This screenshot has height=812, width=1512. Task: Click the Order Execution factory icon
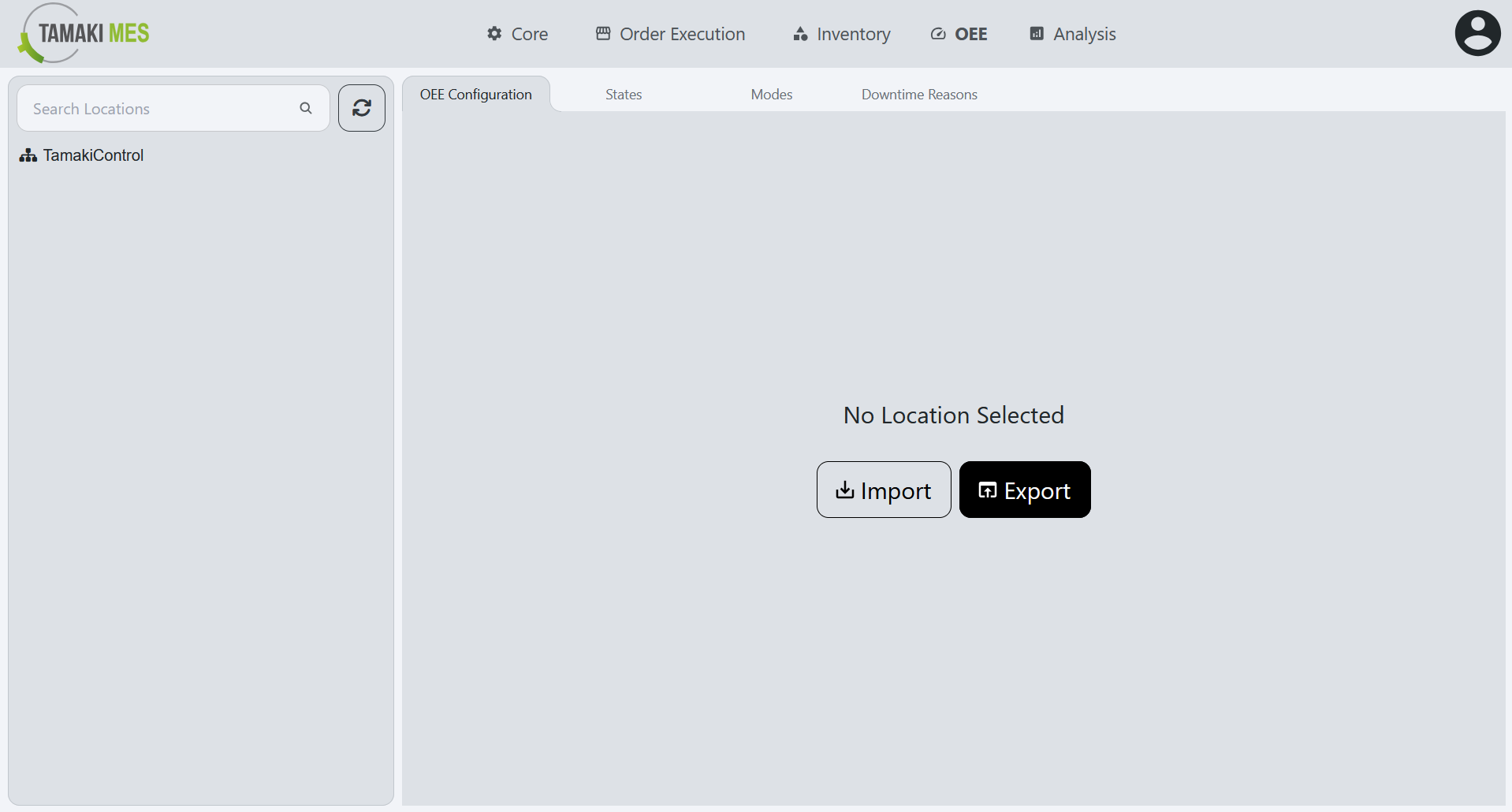(x=603, y=33)
